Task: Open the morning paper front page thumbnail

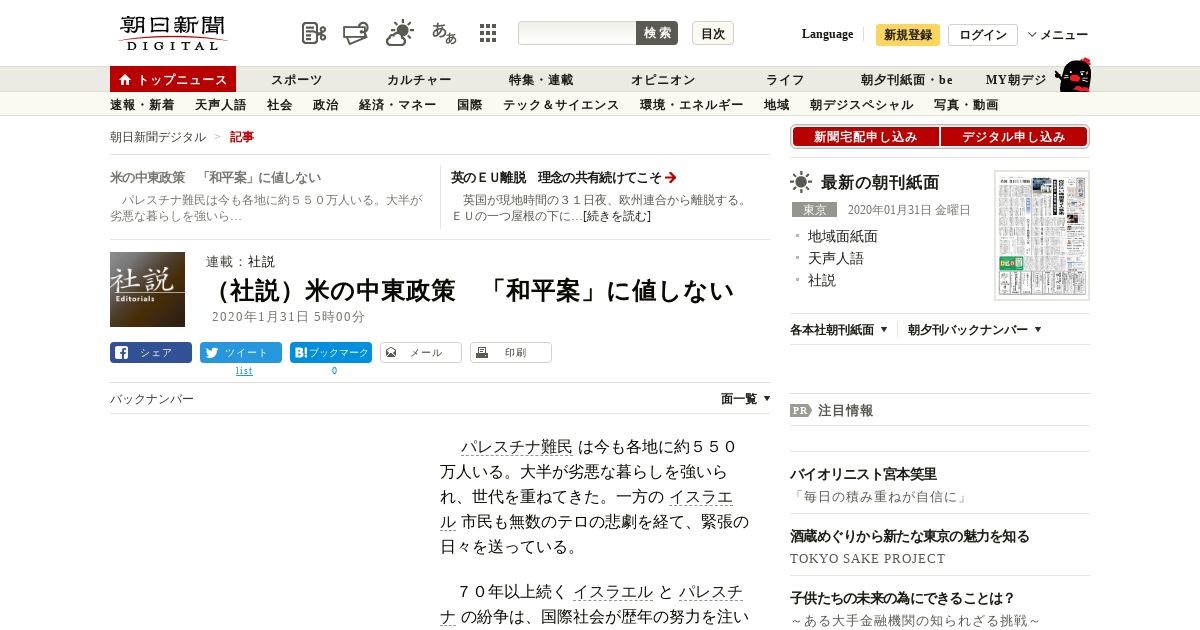Action: (x=1042, y=235)
